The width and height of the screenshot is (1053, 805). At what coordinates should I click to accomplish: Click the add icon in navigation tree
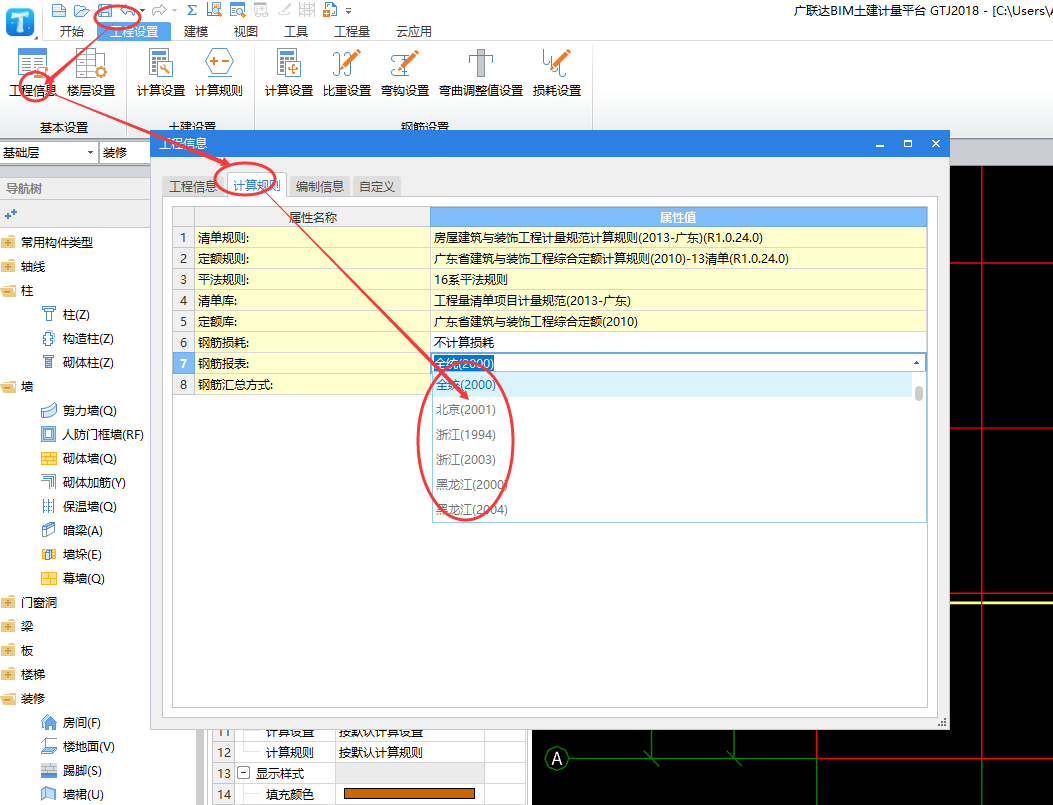[x=11, y=214]
